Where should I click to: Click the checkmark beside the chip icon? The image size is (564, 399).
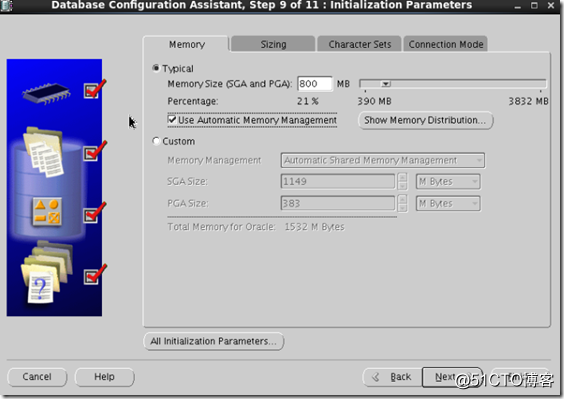point(94,89)
